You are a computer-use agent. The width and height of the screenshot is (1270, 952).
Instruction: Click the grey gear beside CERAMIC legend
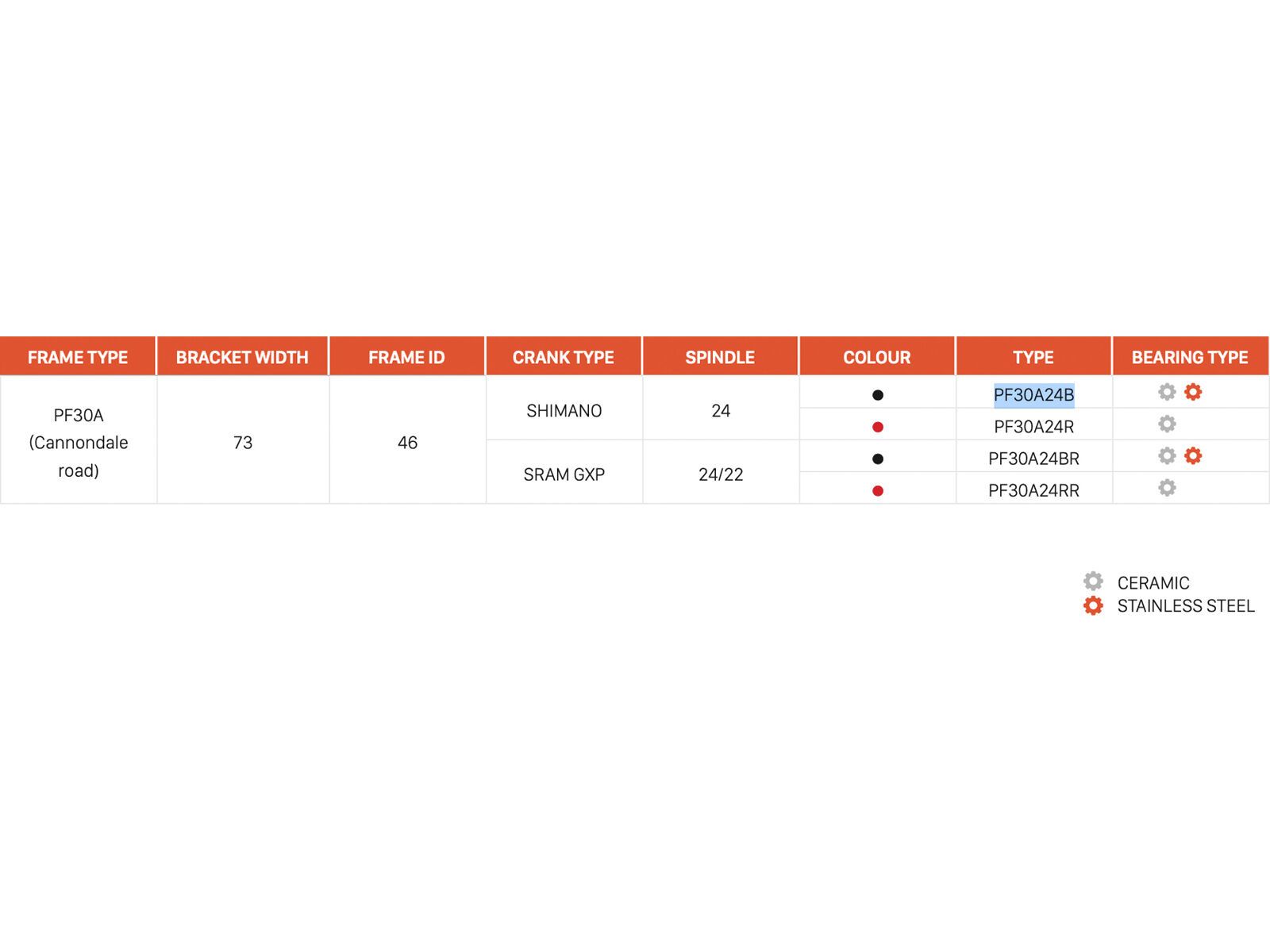[1093, 582]
